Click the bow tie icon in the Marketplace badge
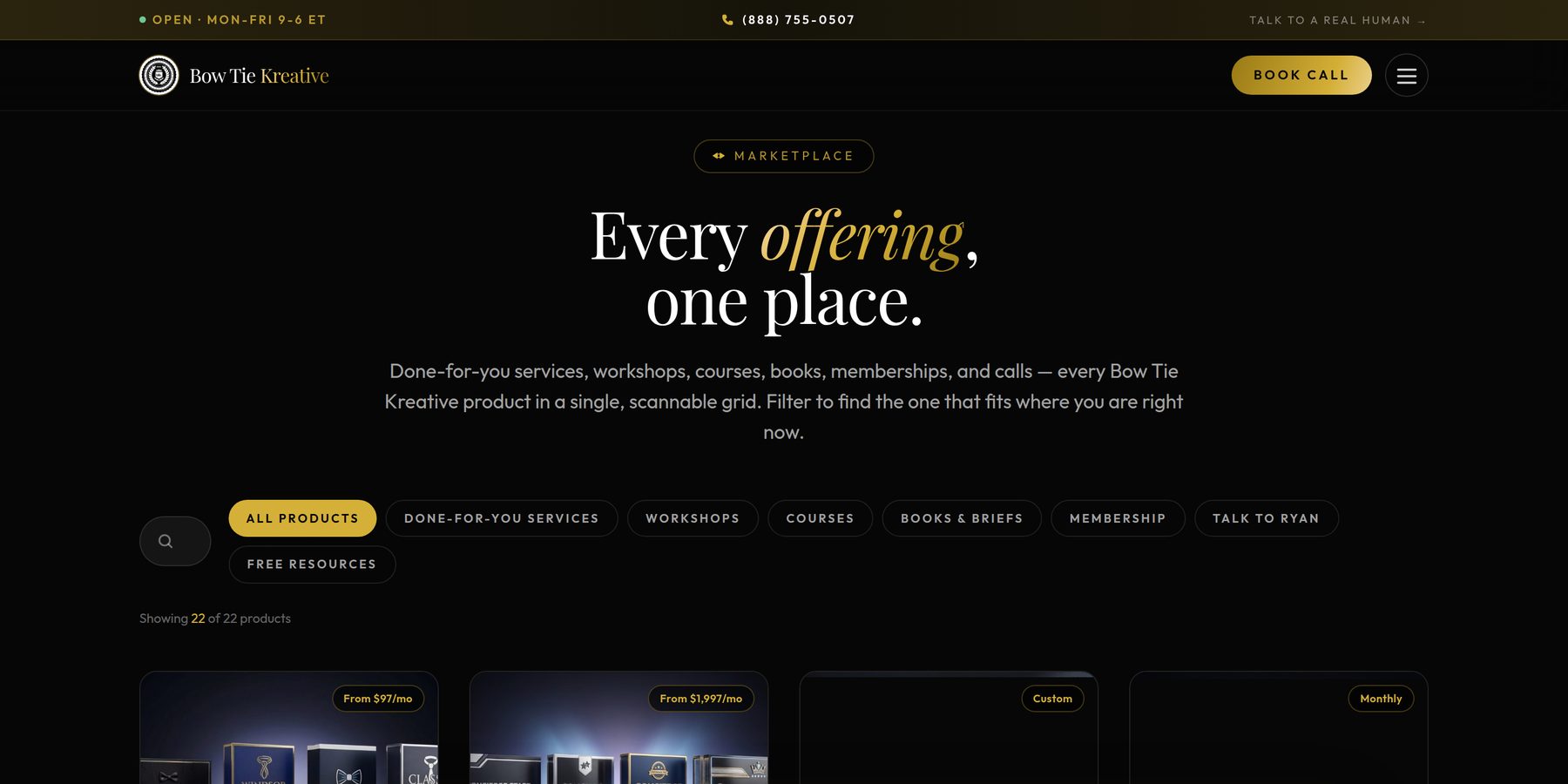The height and width of the screenshot is (784, 1568). (x=719, y=156)
